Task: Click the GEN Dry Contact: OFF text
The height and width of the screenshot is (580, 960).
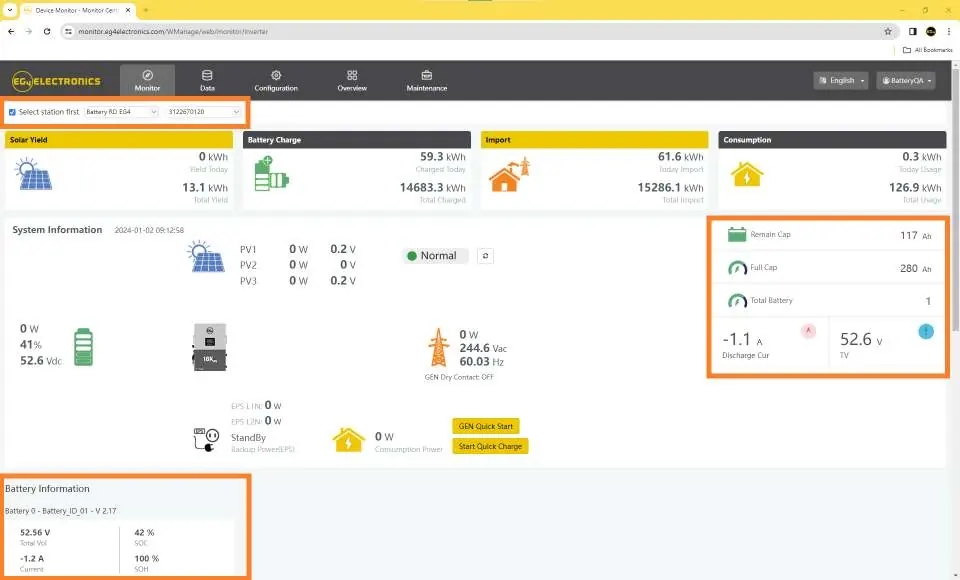Action: pos(459,377)
